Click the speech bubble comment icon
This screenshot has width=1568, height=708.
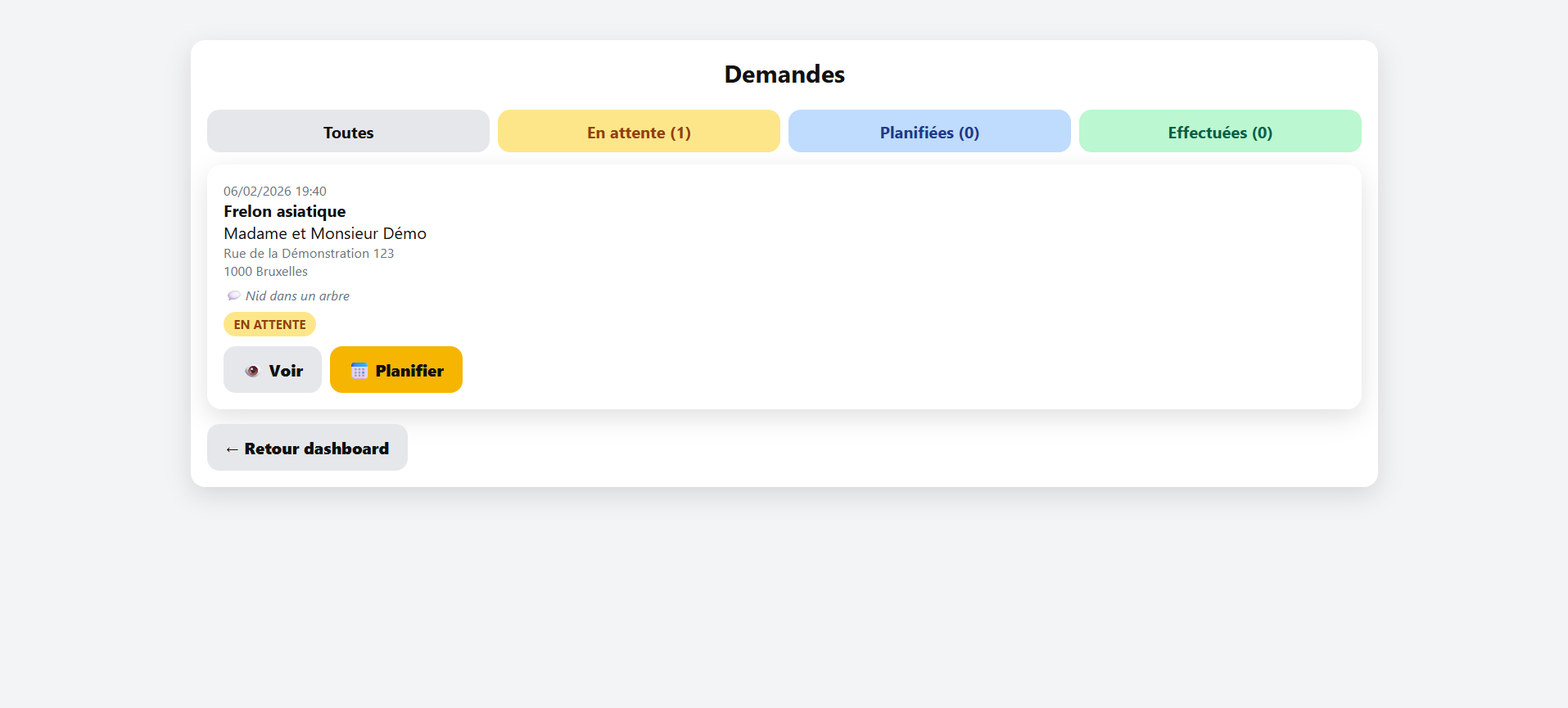233,295
